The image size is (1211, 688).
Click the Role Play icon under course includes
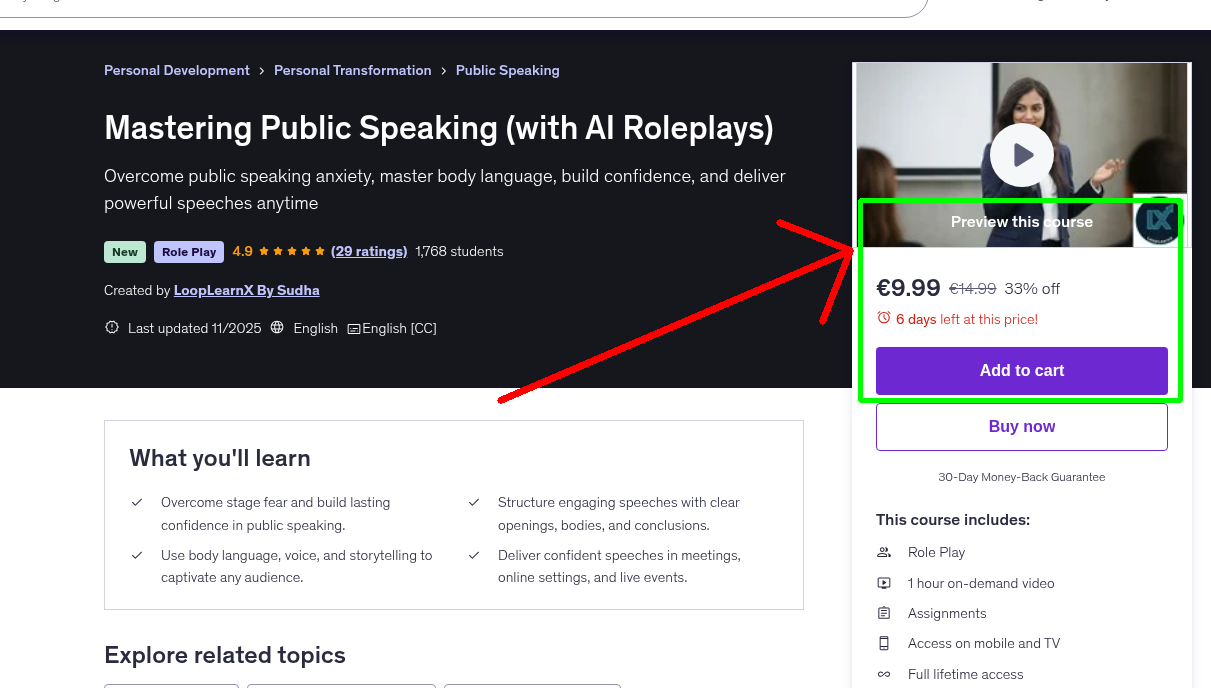click(884, 552)
